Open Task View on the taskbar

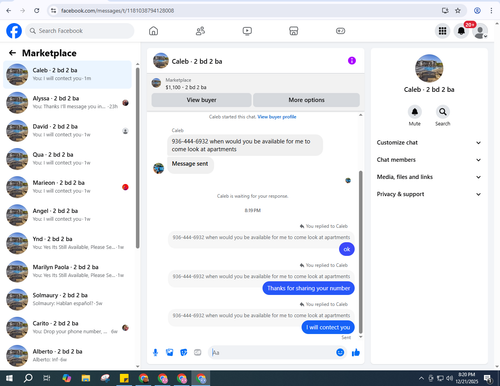47,378
